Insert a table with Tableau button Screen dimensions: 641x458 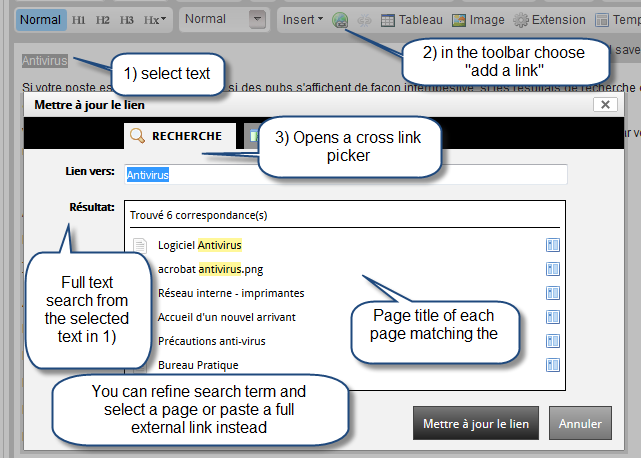click(x=412, y=20)
